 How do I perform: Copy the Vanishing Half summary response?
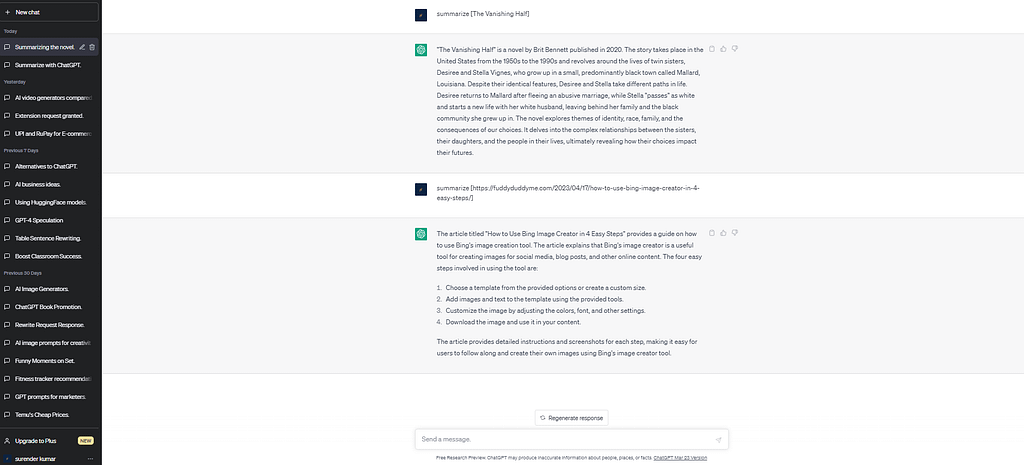(x=711, y=48)
